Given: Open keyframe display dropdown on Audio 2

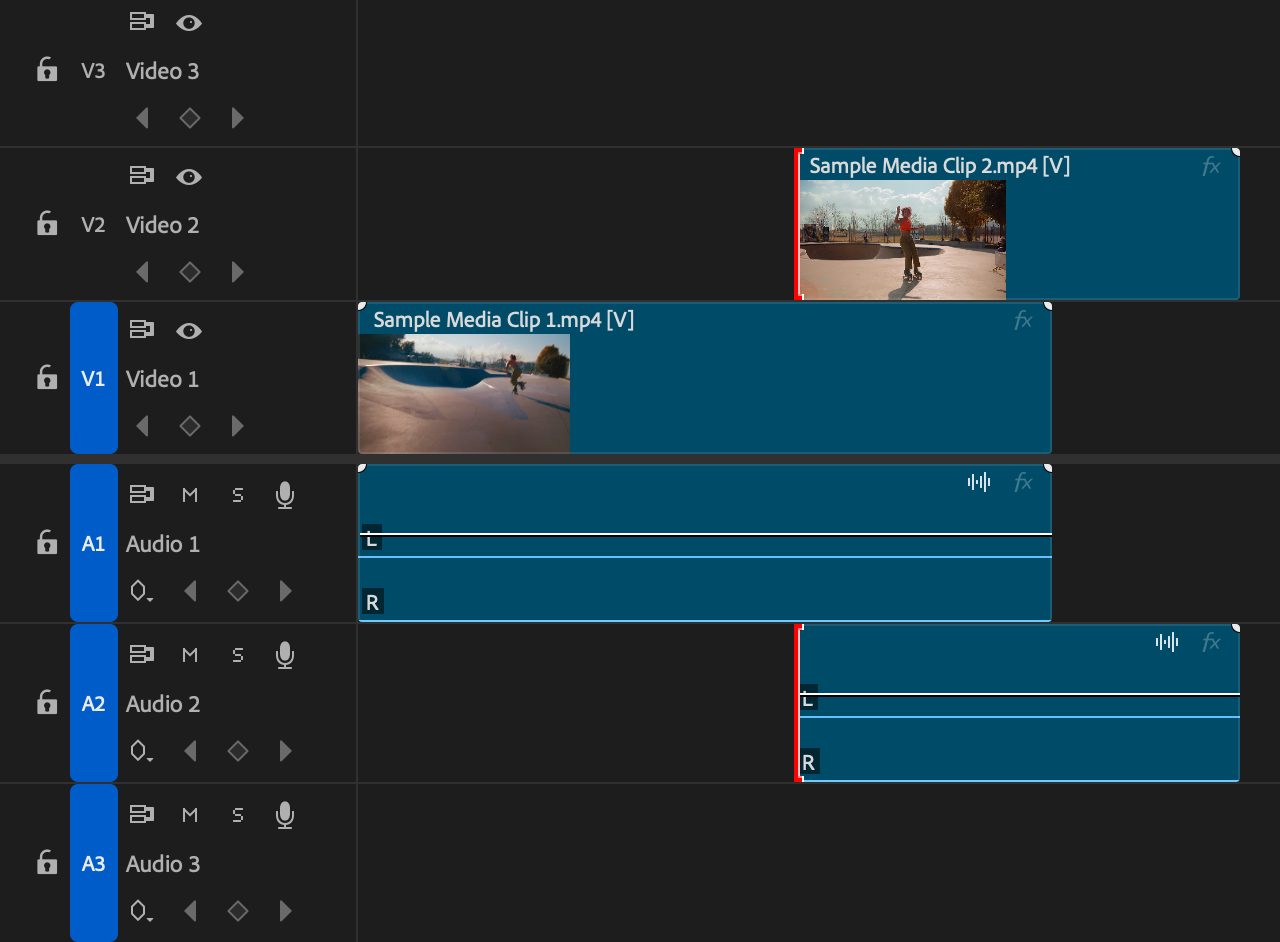Looking at the screenshot, I should 141,751.
